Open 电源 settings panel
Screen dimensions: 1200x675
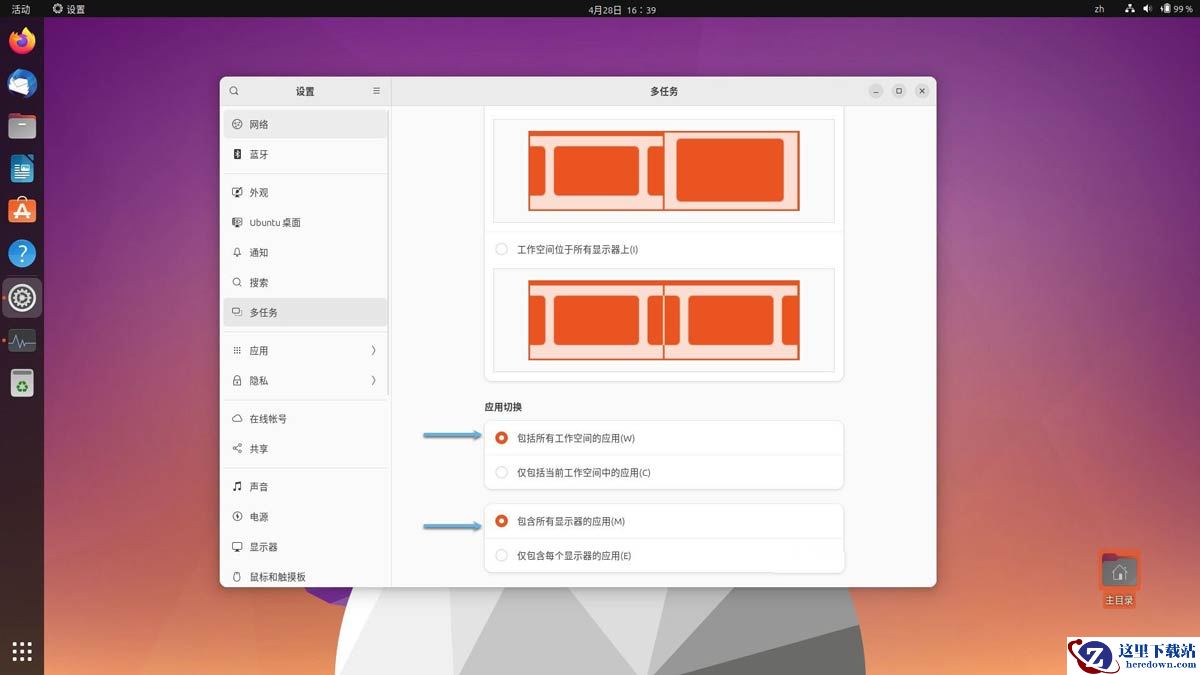click(x=305, y=516)
